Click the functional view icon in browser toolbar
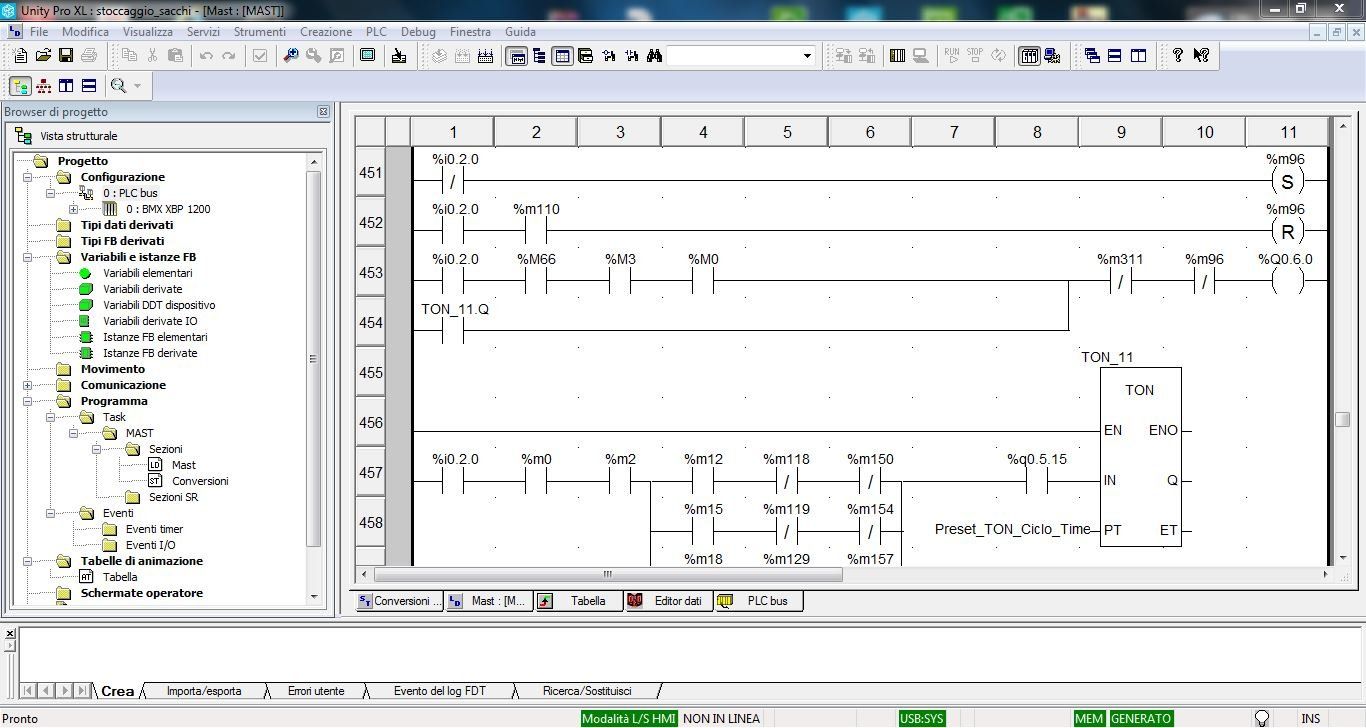 coord(43,86)
